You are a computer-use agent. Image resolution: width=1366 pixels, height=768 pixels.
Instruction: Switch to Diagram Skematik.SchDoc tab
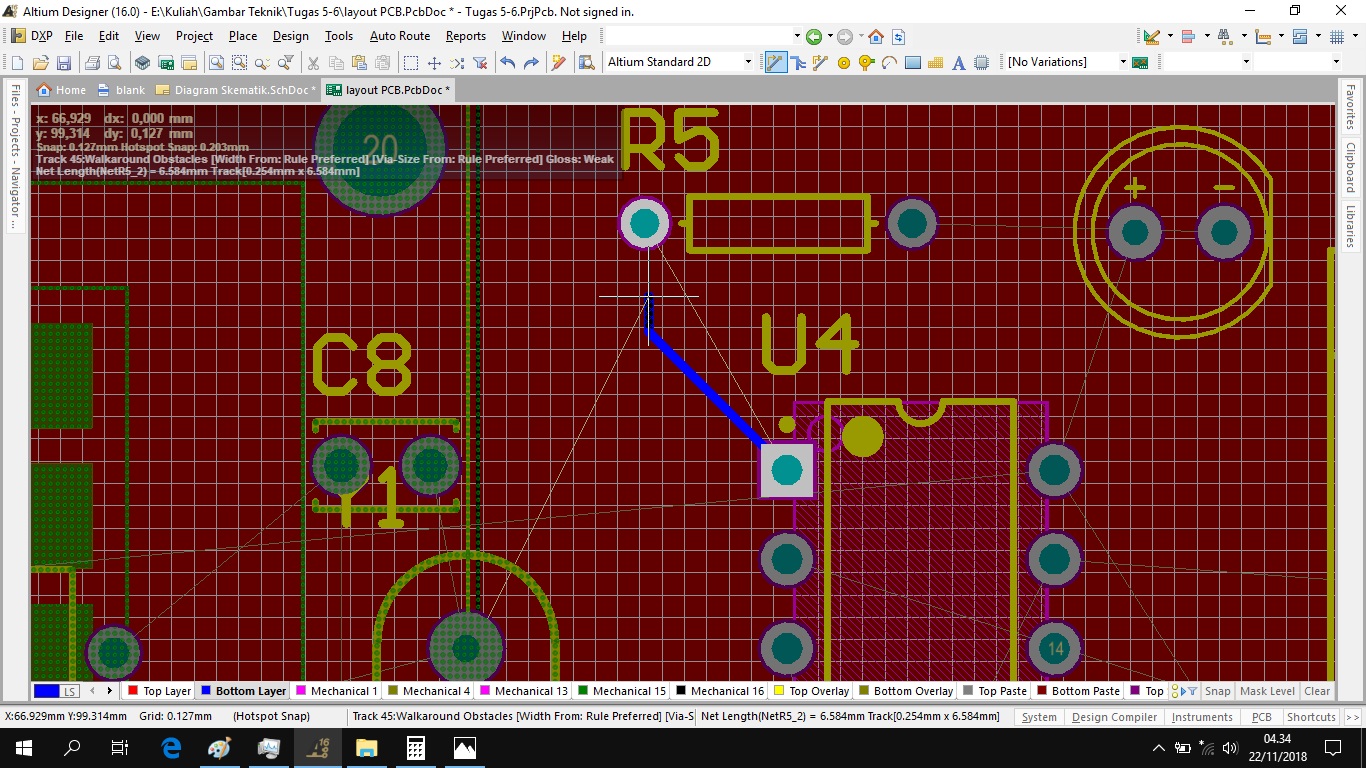point(237,90)
